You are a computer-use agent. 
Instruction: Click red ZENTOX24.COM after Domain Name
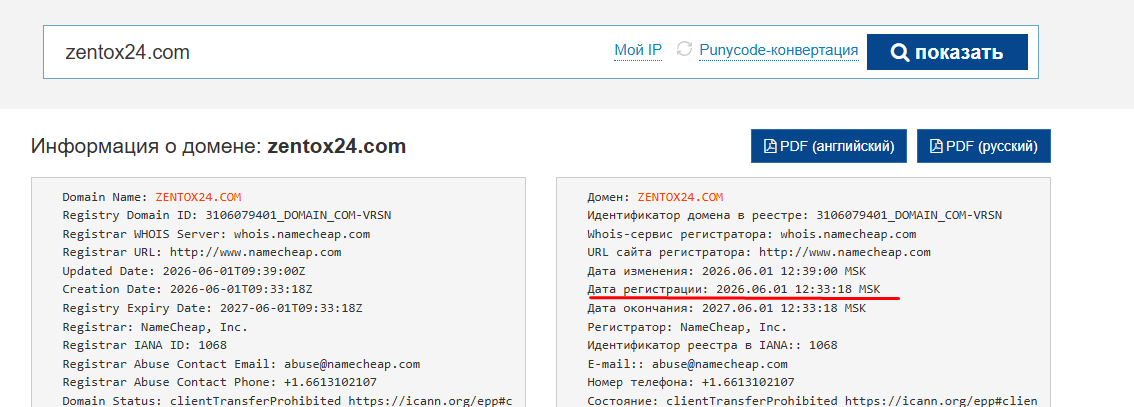(198, 197)
